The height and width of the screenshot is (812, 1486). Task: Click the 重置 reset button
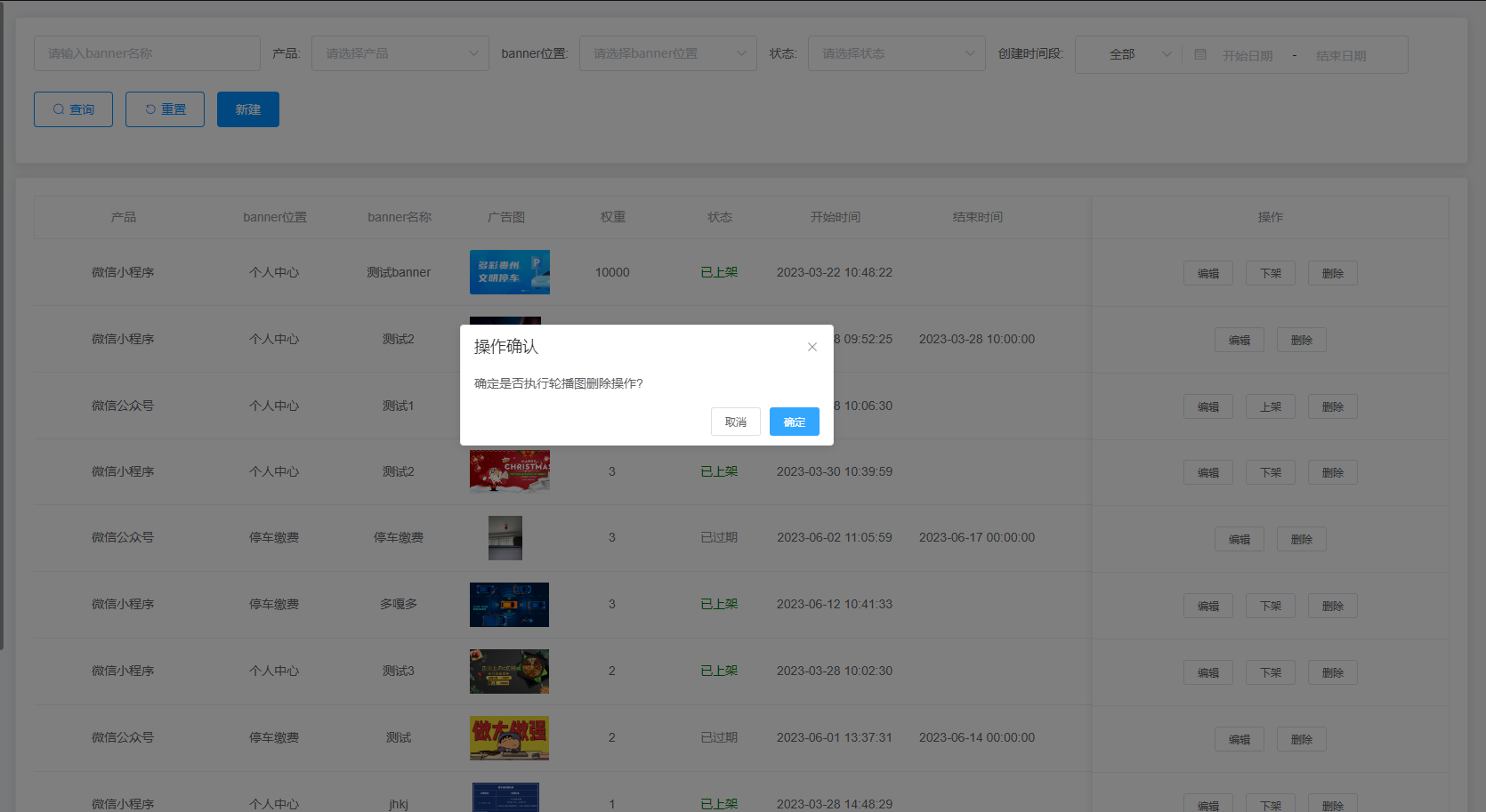point(165,109)
